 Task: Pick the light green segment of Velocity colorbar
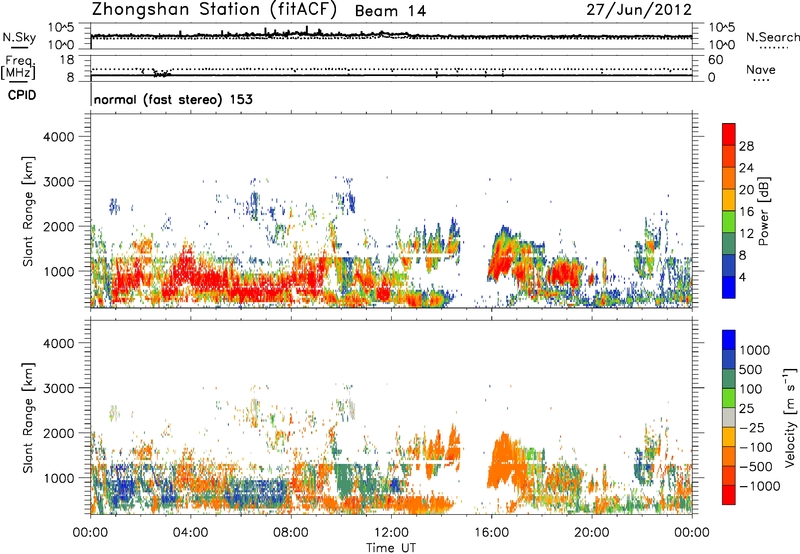(x=729, y=398)
